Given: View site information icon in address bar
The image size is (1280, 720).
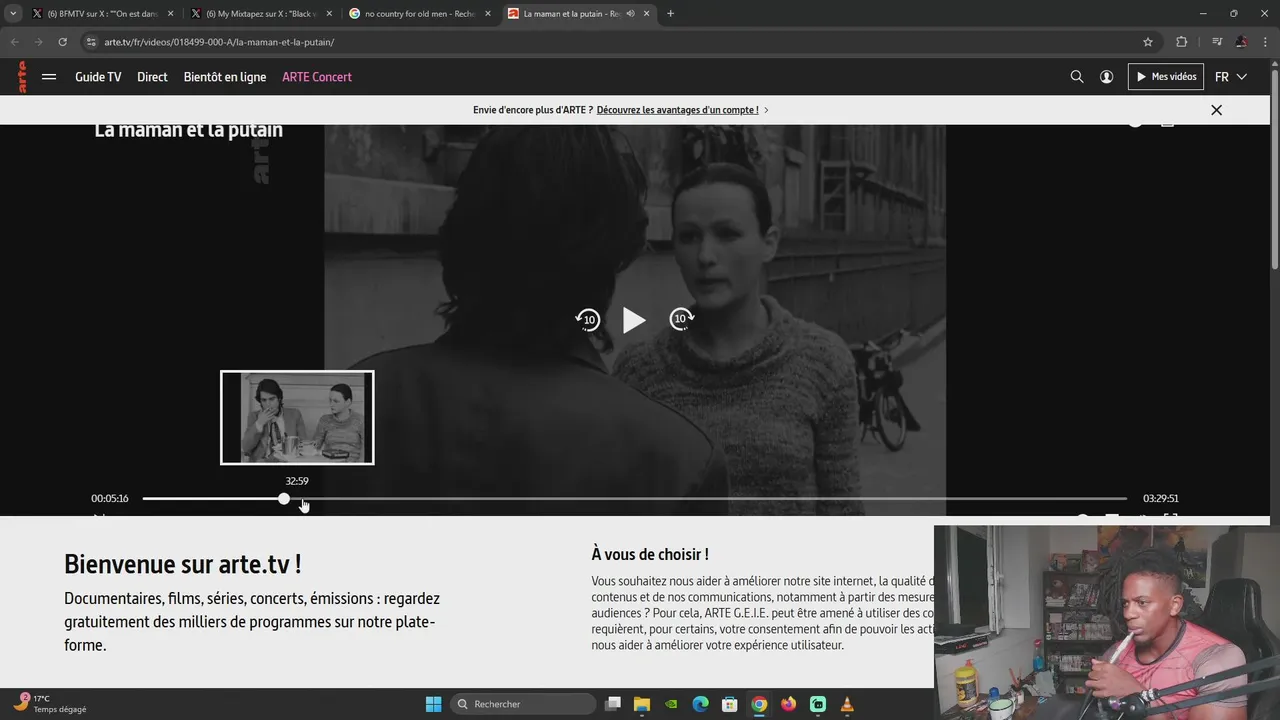Looking at the screenshot, I should pyautogui.click(x=91, y=42).
